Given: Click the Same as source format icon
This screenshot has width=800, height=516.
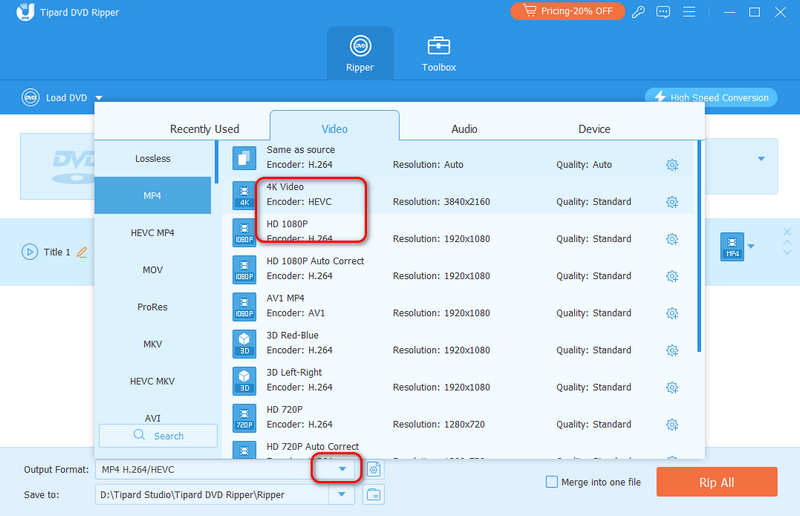Looking at the screenshot, I should (244, 158).
